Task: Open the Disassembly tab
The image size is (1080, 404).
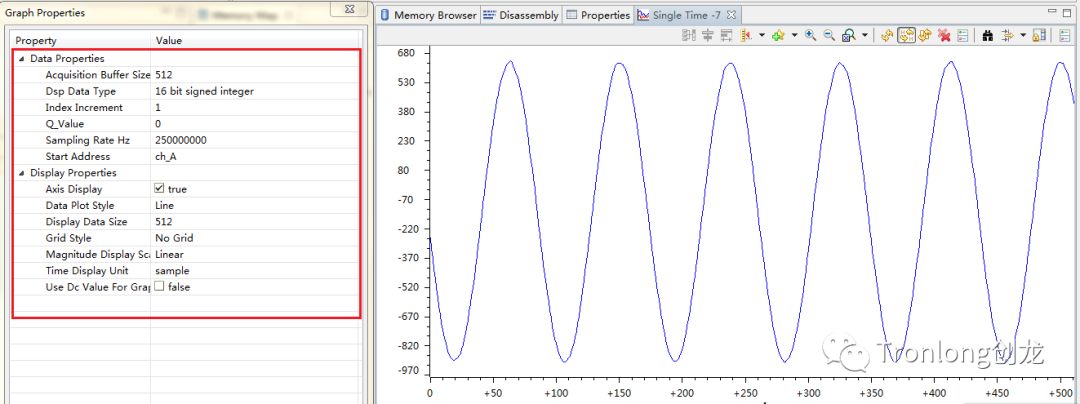Action: (x=521, y=15)
